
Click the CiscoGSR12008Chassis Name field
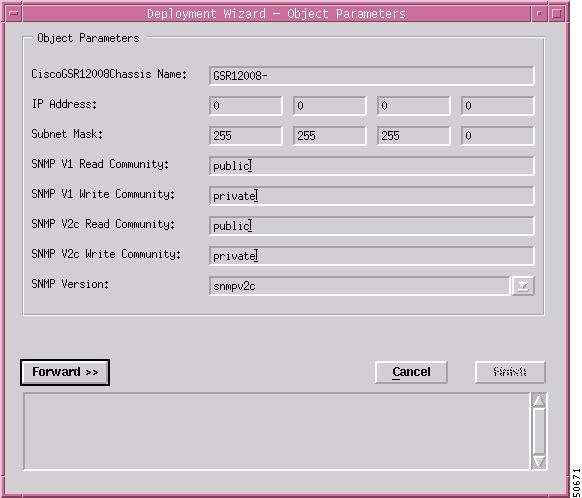click(372, 76)
